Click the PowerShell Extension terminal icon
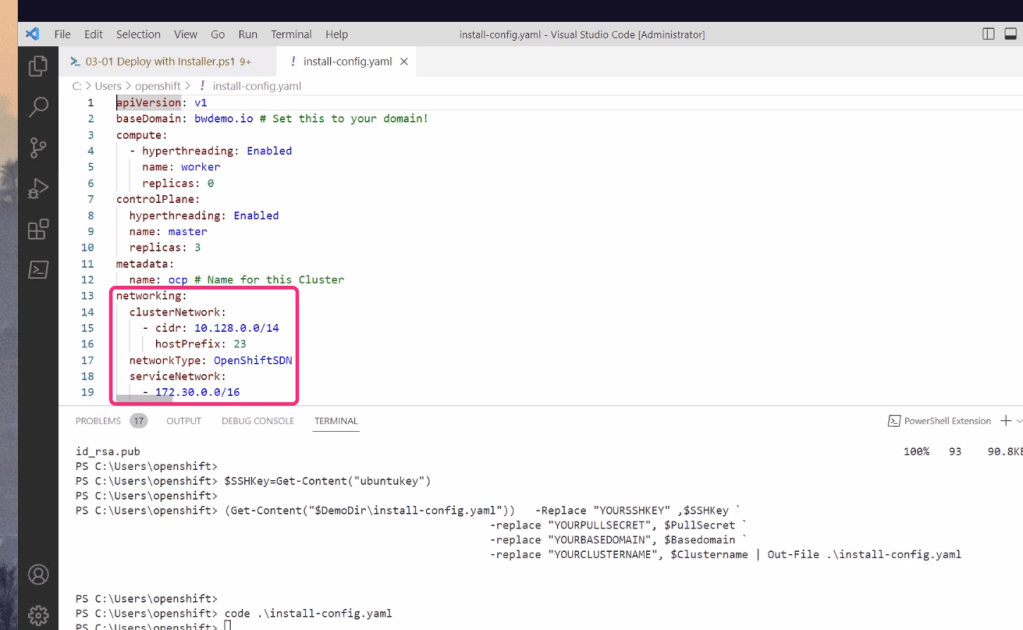The image size is (1023, 630). tap(894, 421)
